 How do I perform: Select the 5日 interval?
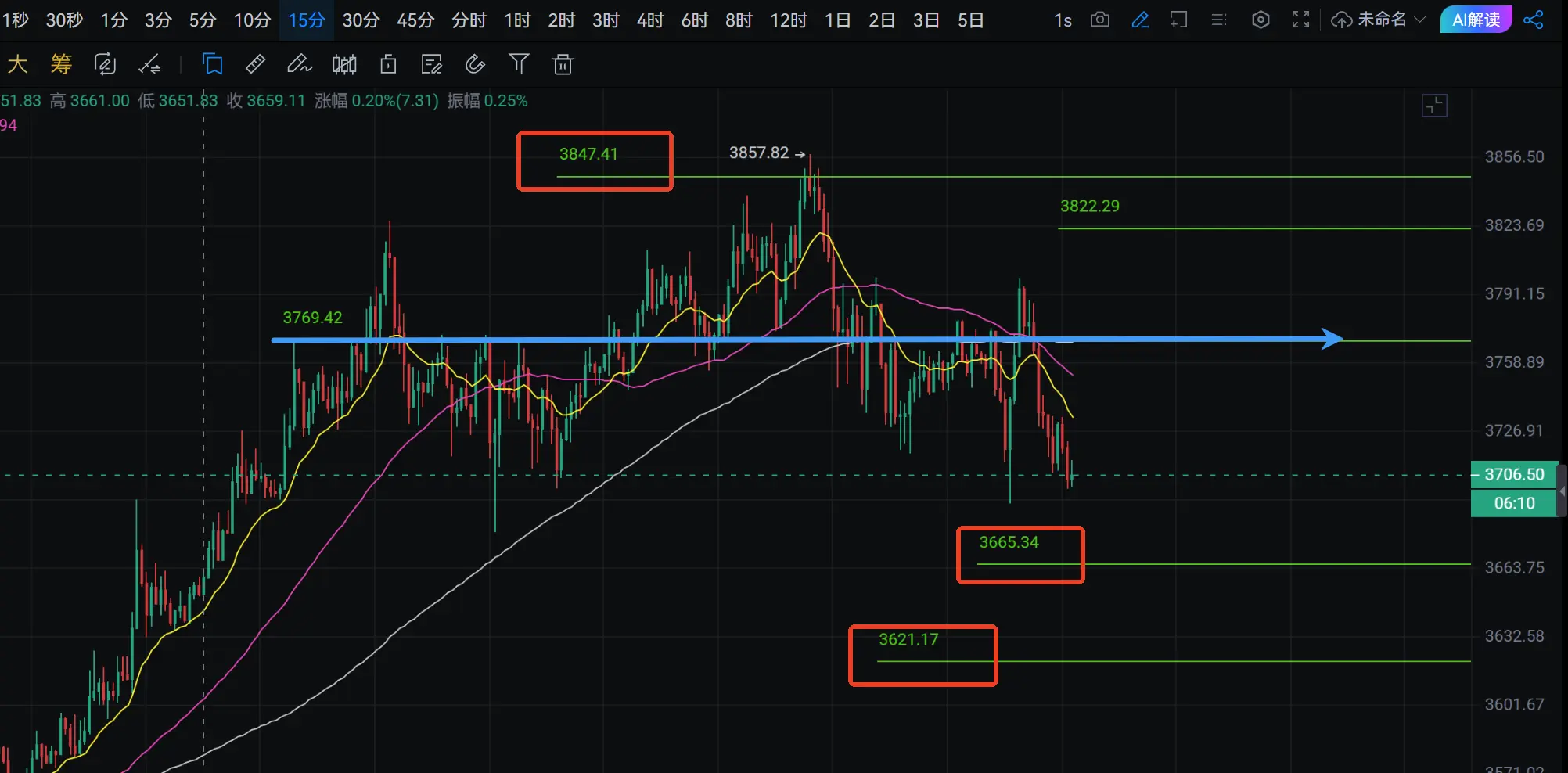point(971,20)
